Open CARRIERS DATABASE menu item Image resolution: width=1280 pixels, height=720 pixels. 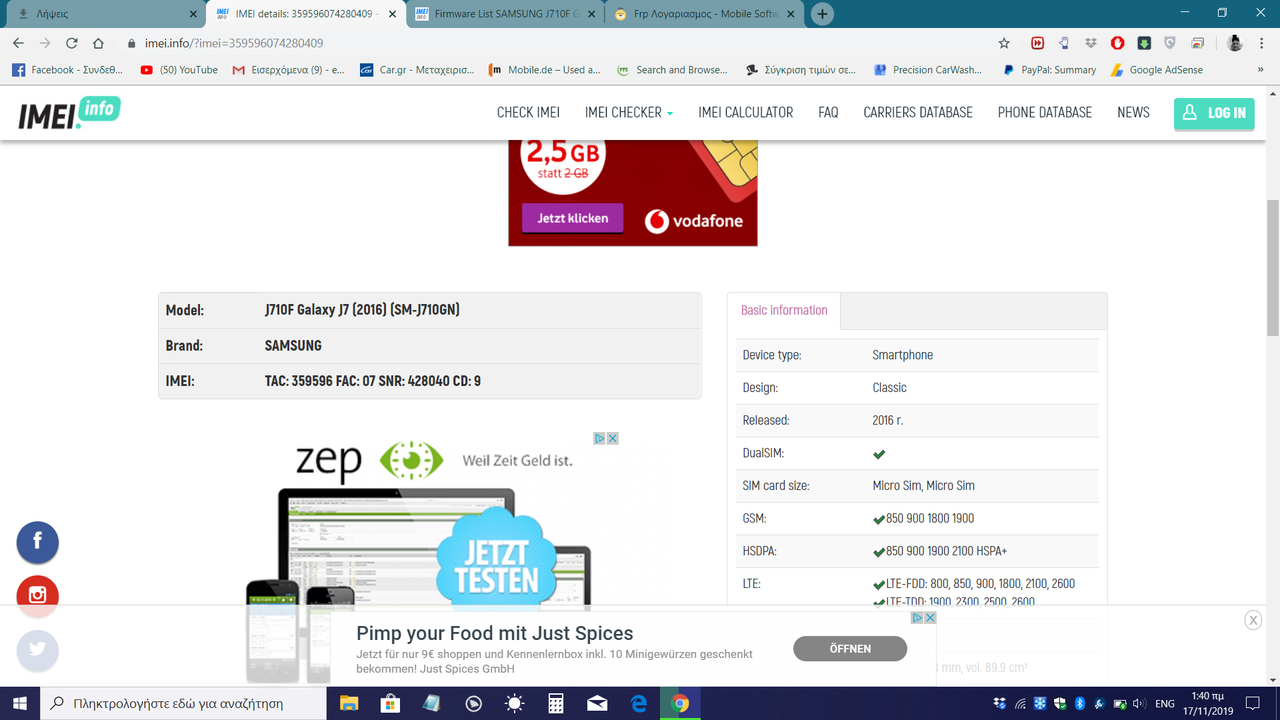click(918, 112)
